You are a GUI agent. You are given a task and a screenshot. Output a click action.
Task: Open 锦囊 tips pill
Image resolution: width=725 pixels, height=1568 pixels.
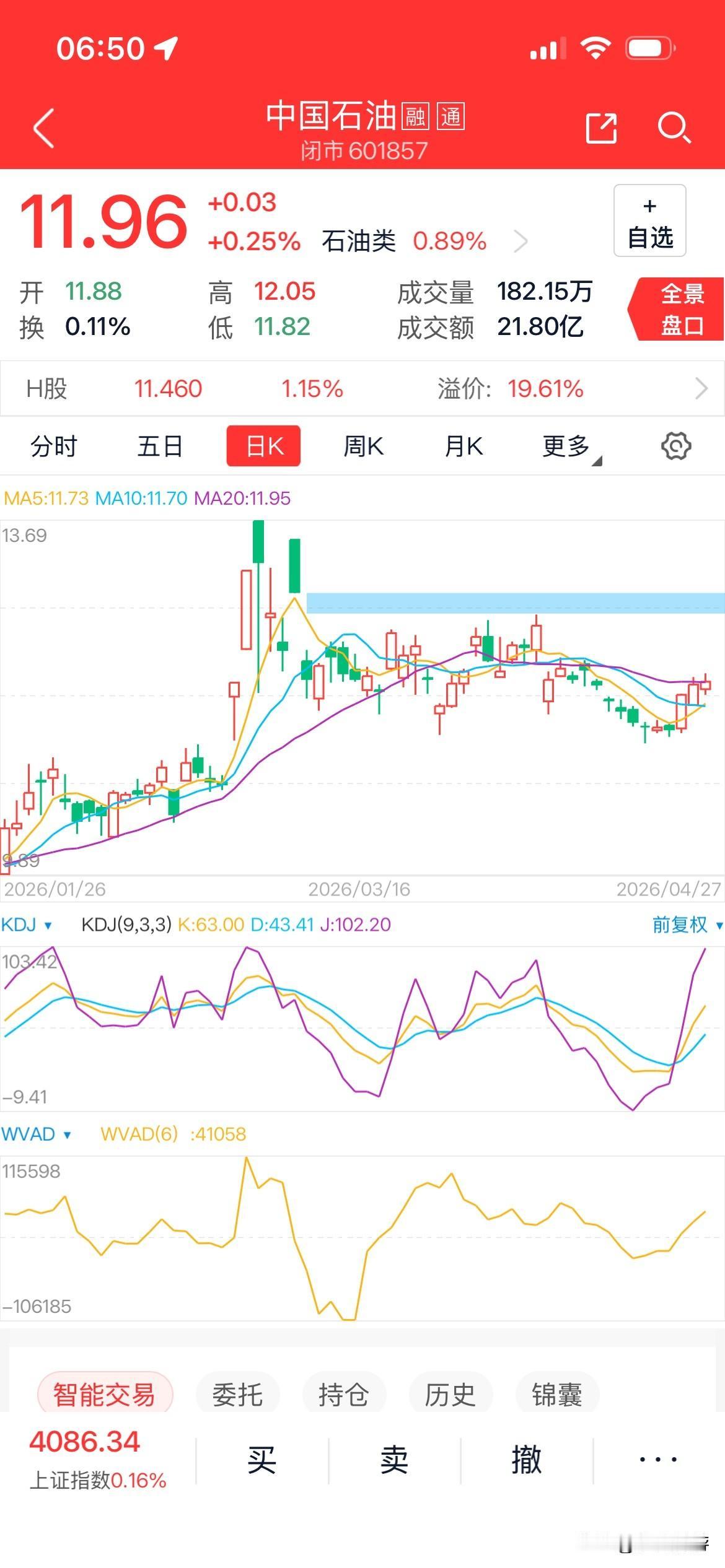click(556, 1395)
